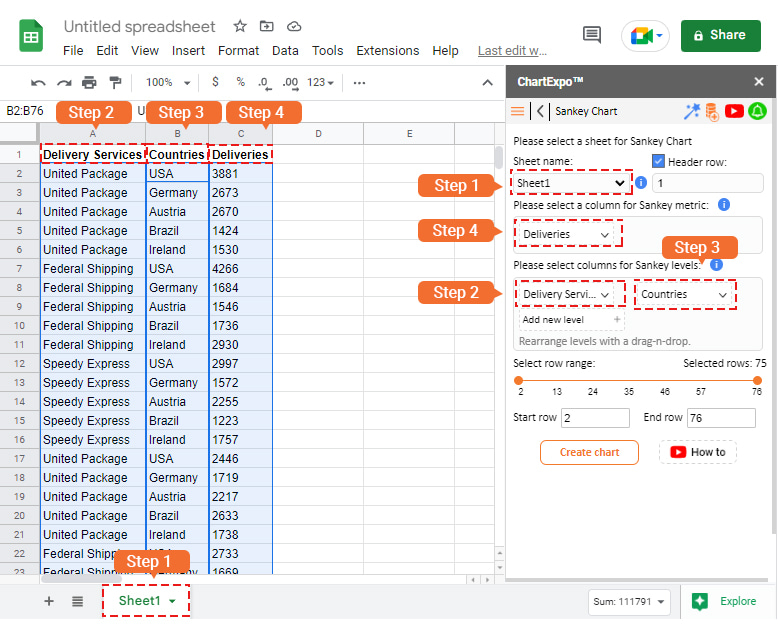Open the Edit menu
The height and width of the screenshot is (636, 778).
pos(107,51)
